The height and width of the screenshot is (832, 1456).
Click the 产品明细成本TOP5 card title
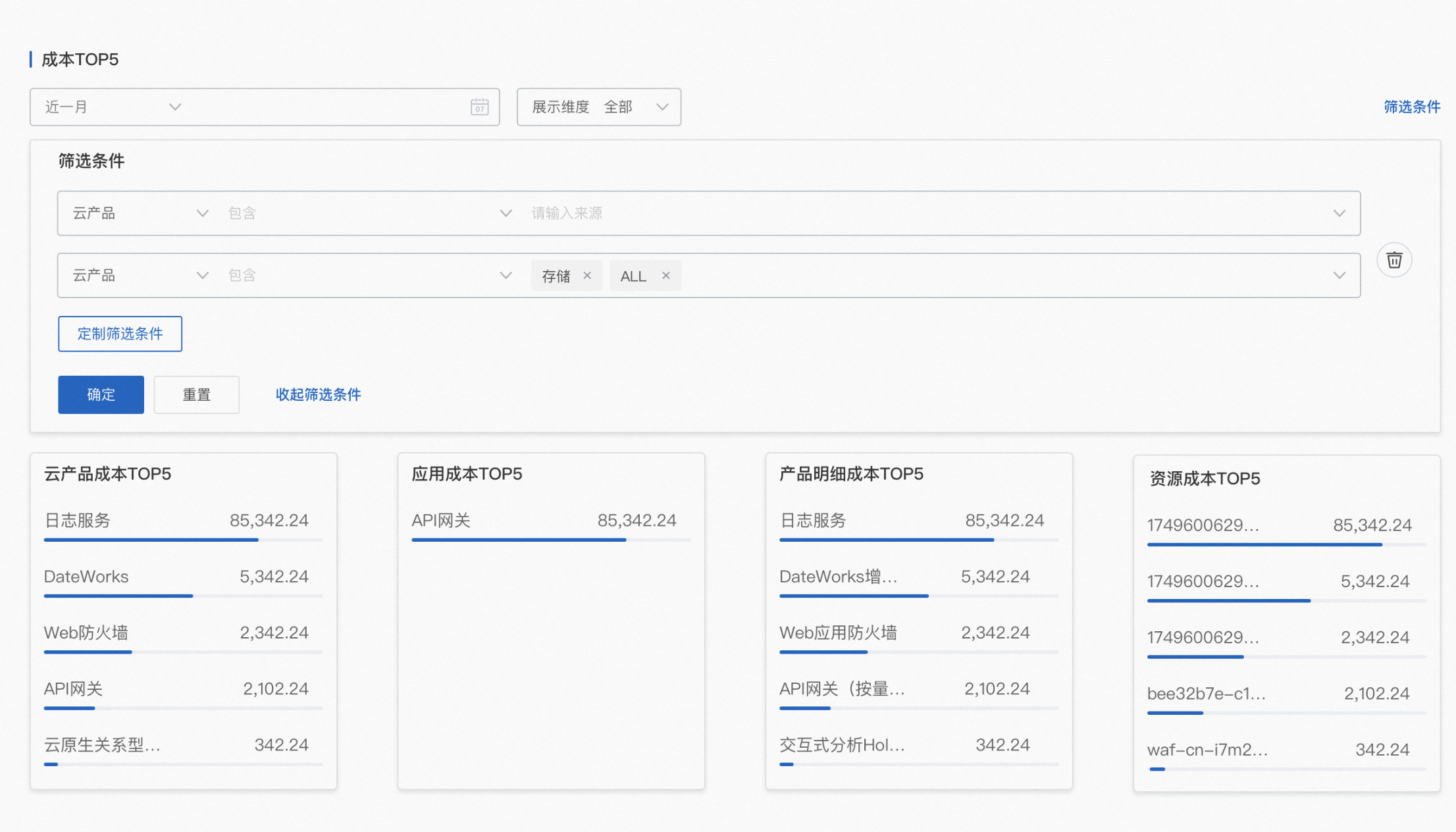tap(851, 474)
